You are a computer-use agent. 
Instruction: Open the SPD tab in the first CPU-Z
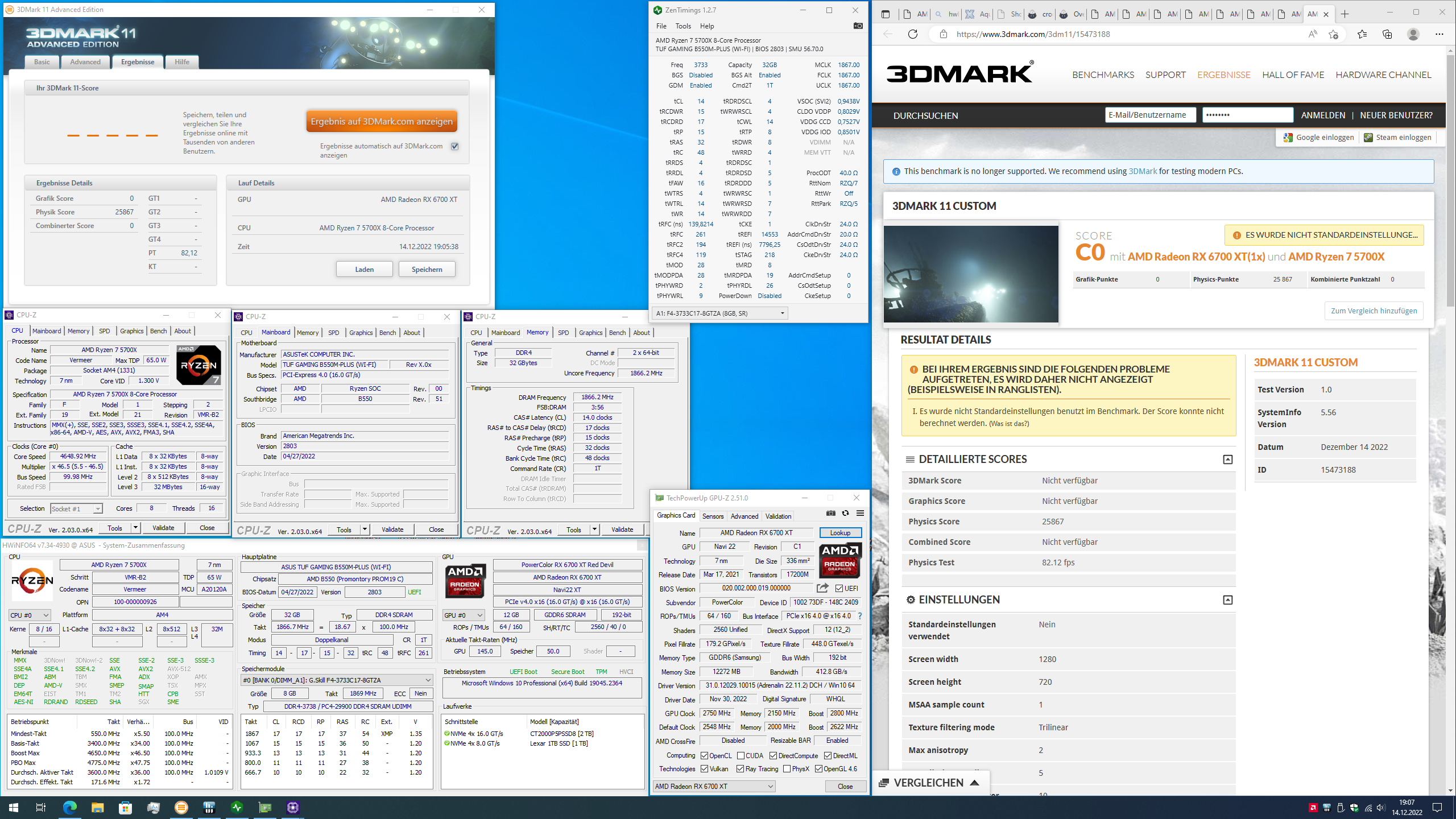(x=105, y=331)
